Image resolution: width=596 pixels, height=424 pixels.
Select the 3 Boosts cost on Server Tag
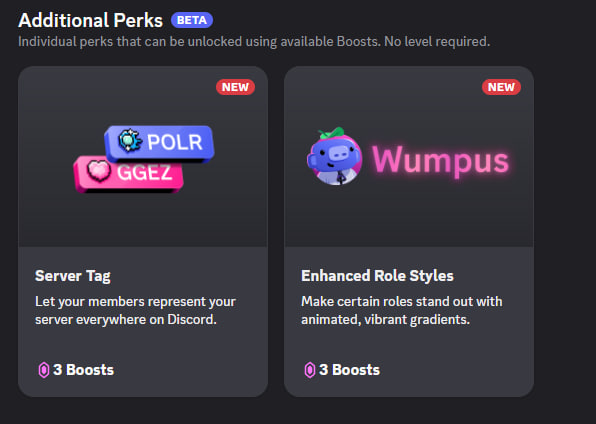(83, 370)
